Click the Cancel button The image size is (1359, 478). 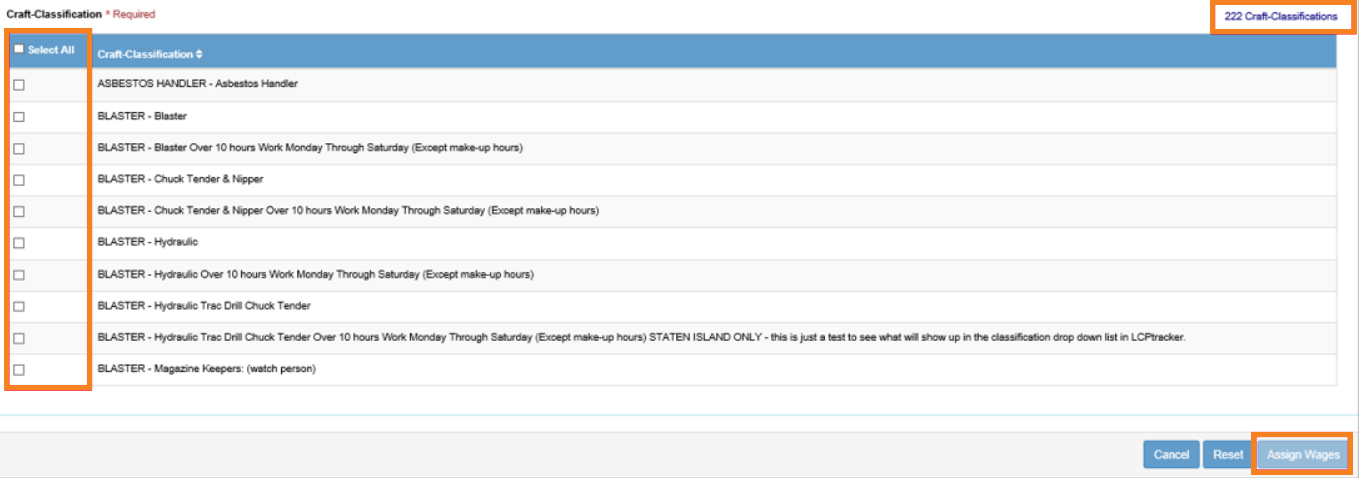tap(1171, 454)
